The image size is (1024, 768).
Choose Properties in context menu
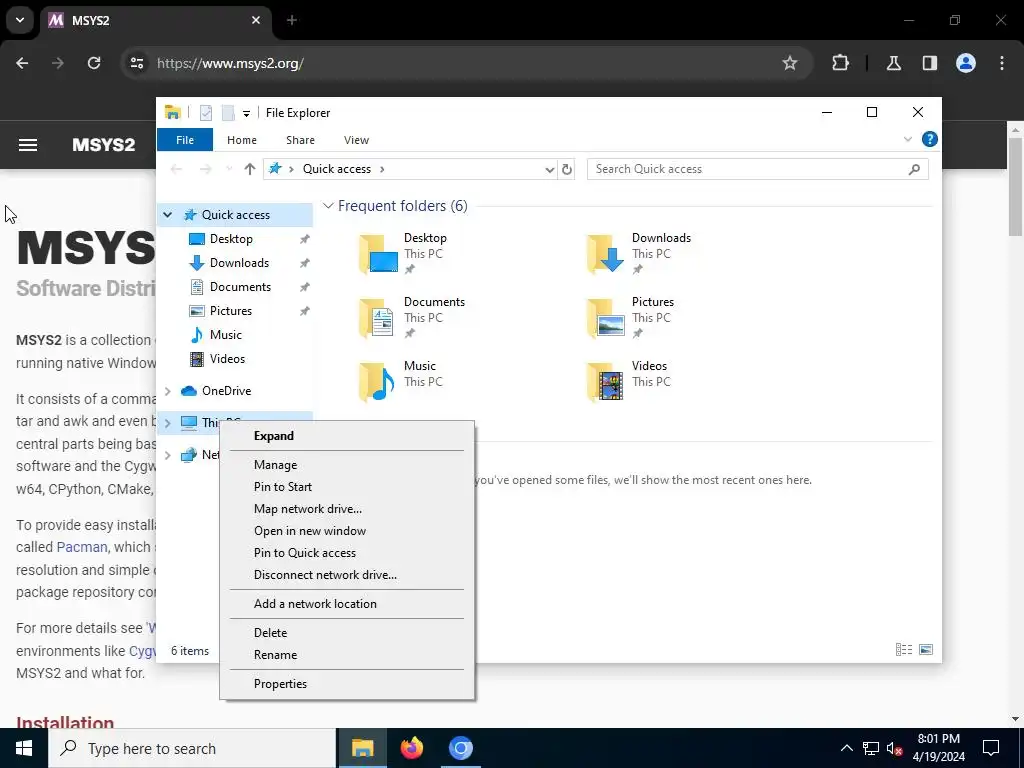[347, 684]
